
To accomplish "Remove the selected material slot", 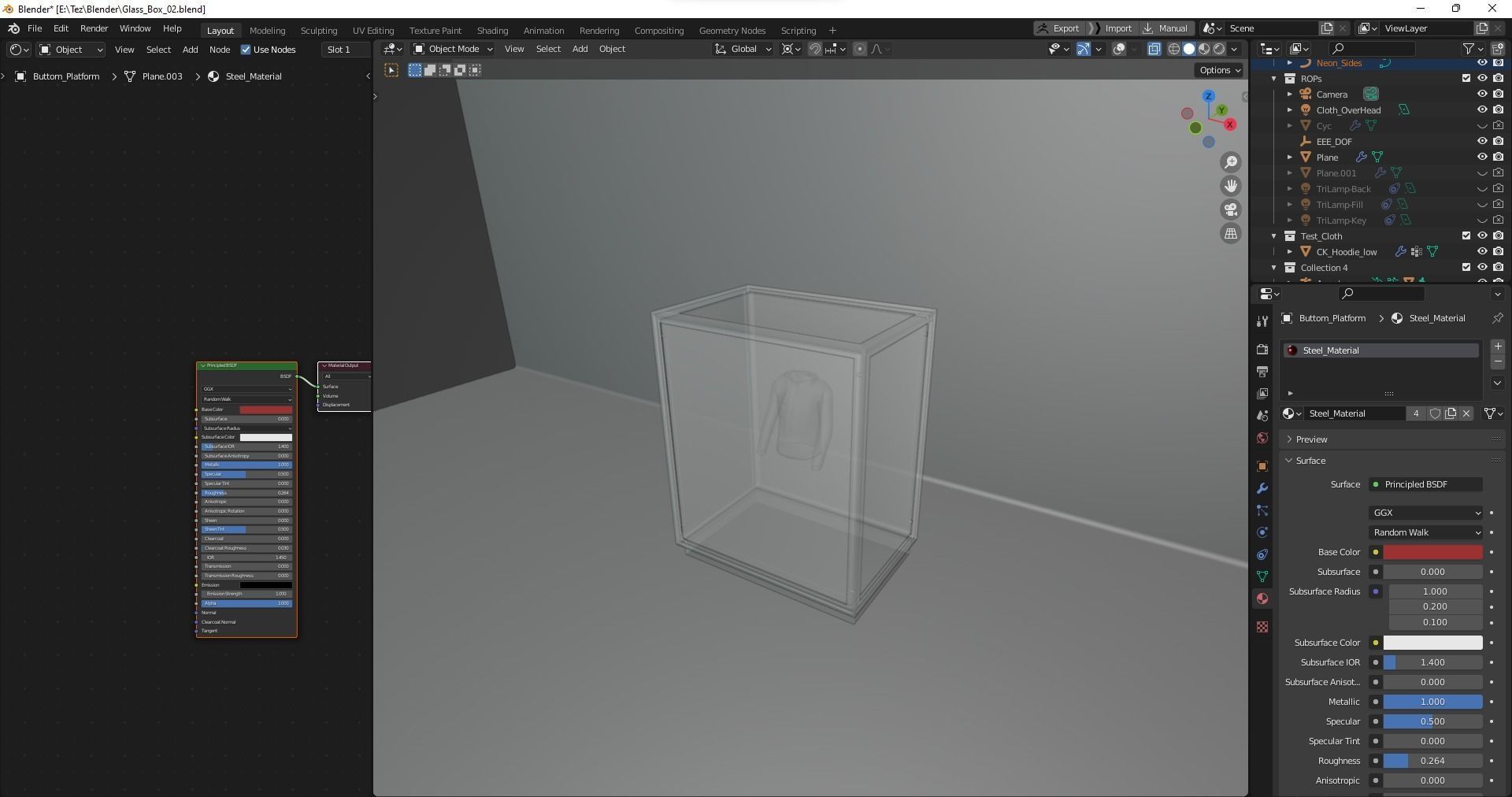I will point(1497,361).
